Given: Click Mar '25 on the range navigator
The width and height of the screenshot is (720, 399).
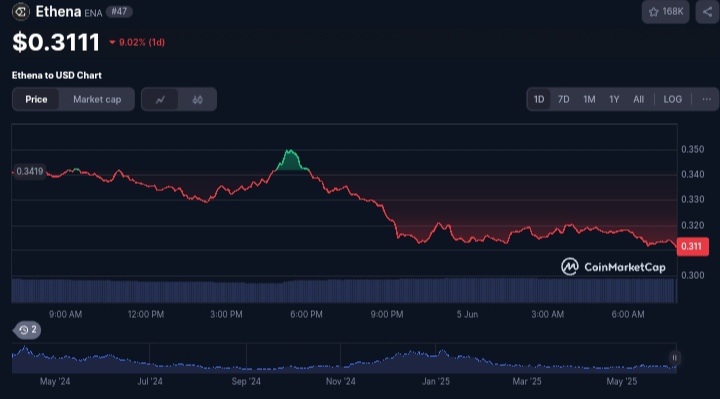Looking at the screenshot, I should point(527,382).
